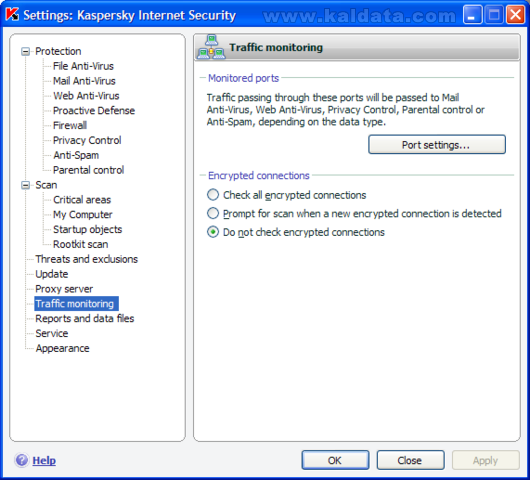
Task: Click the Traffic monitoring network icon
Action: [211, 47]
